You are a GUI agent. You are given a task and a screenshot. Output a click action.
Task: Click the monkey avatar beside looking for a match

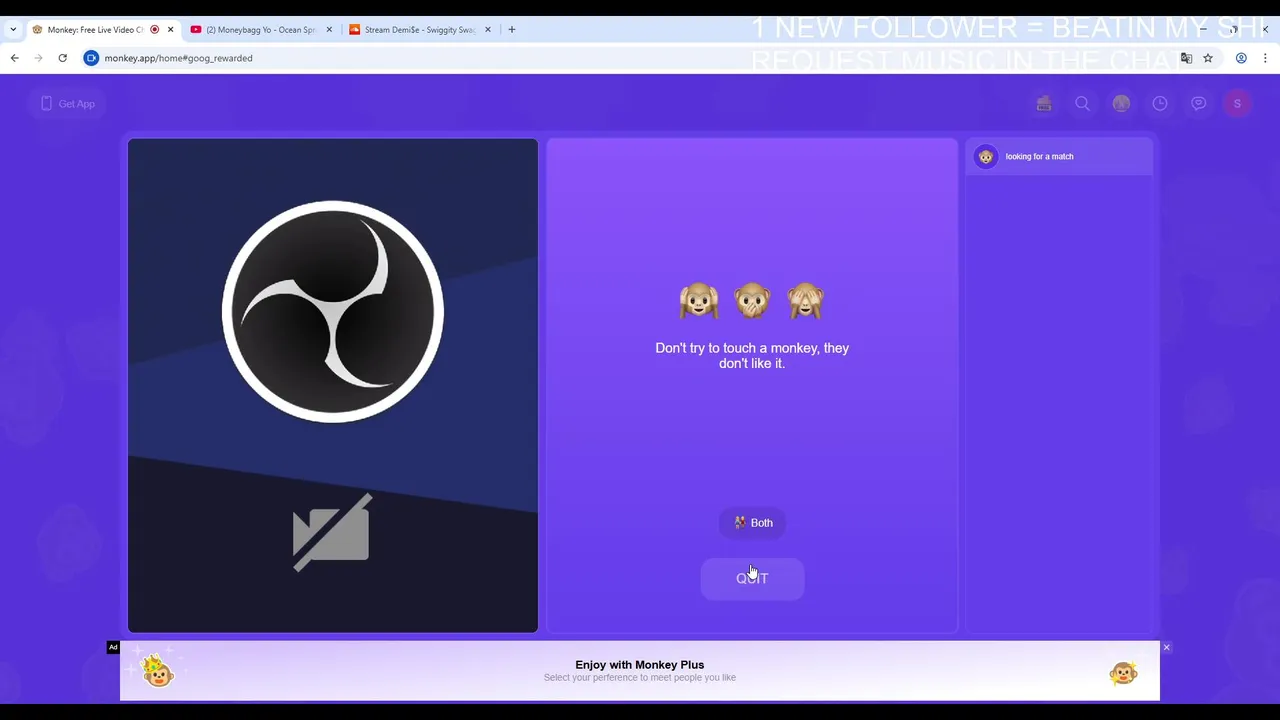coord(986,157)
